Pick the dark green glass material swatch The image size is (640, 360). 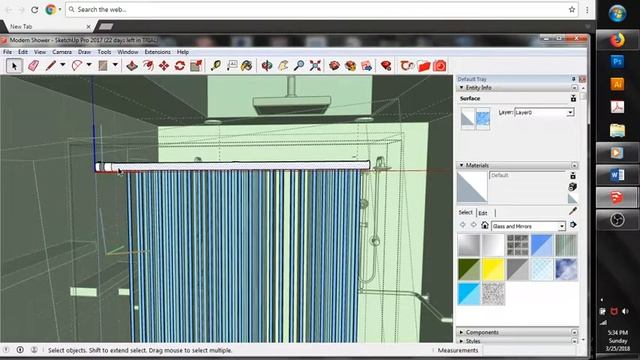click(x=469, y=269)
